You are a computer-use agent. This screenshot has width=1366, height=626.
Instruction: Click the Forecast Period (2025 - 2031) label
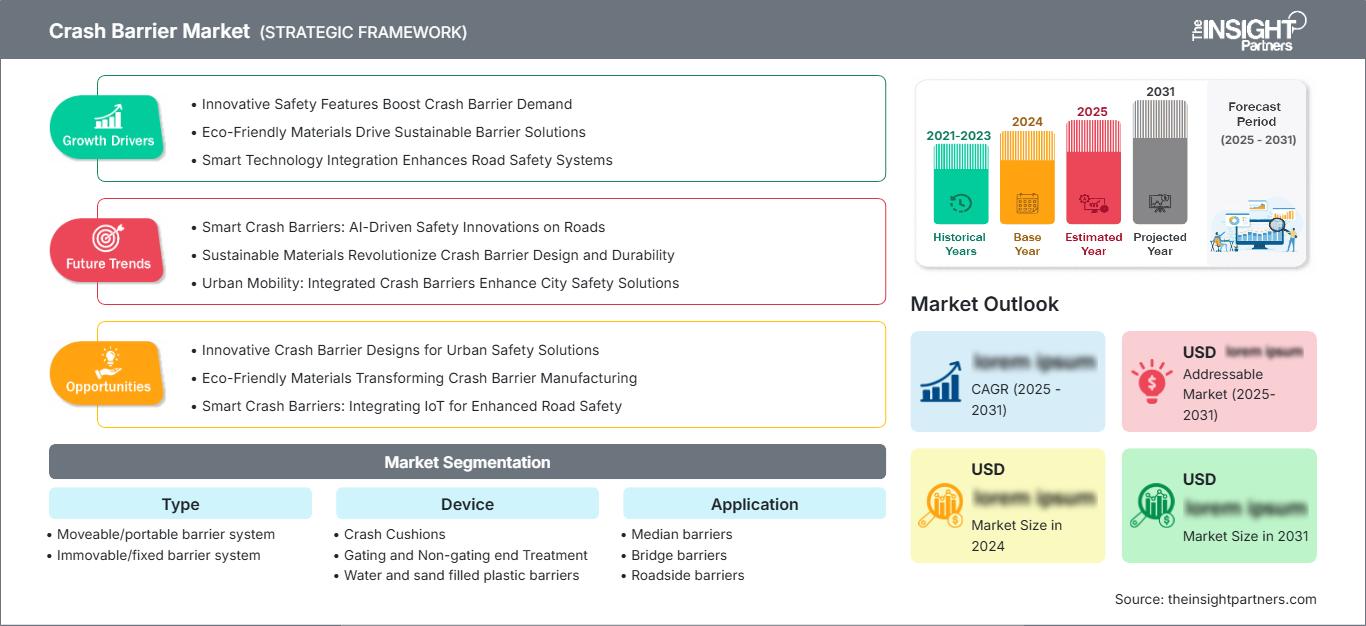pyautogui.click(x=1256, y=123)
